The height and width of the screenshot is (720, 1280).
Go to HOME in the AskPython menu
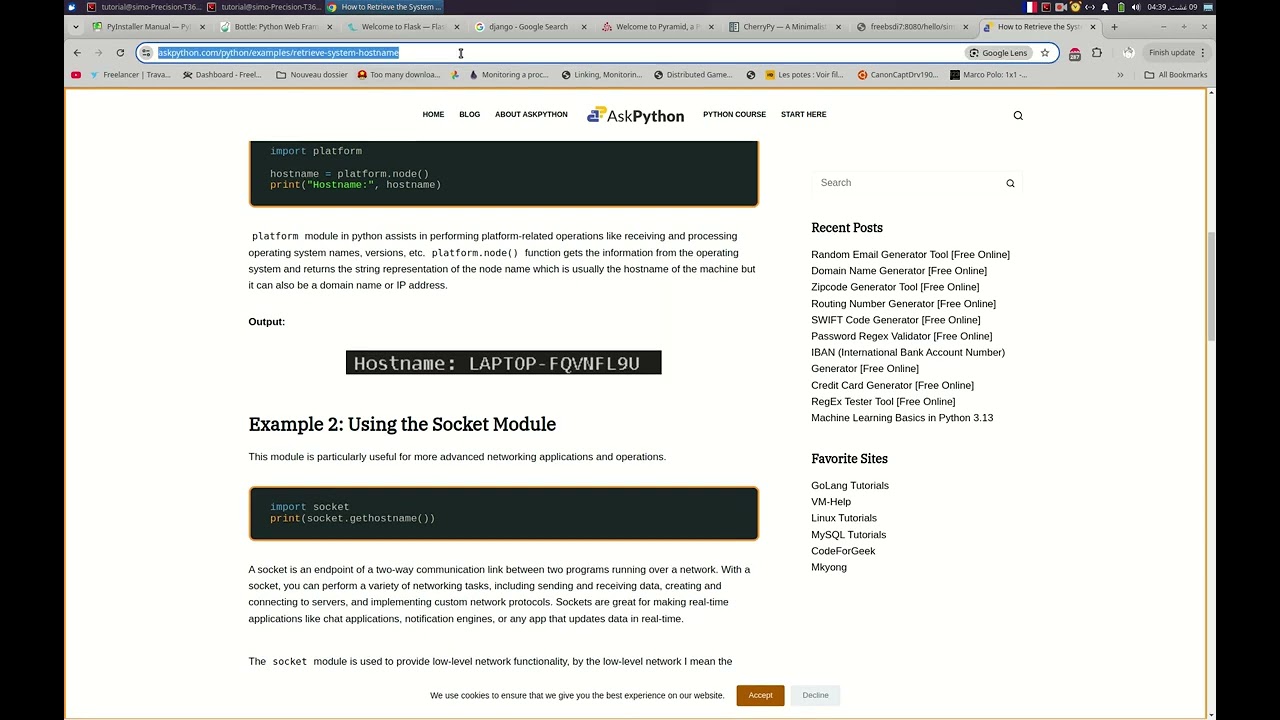433,115
